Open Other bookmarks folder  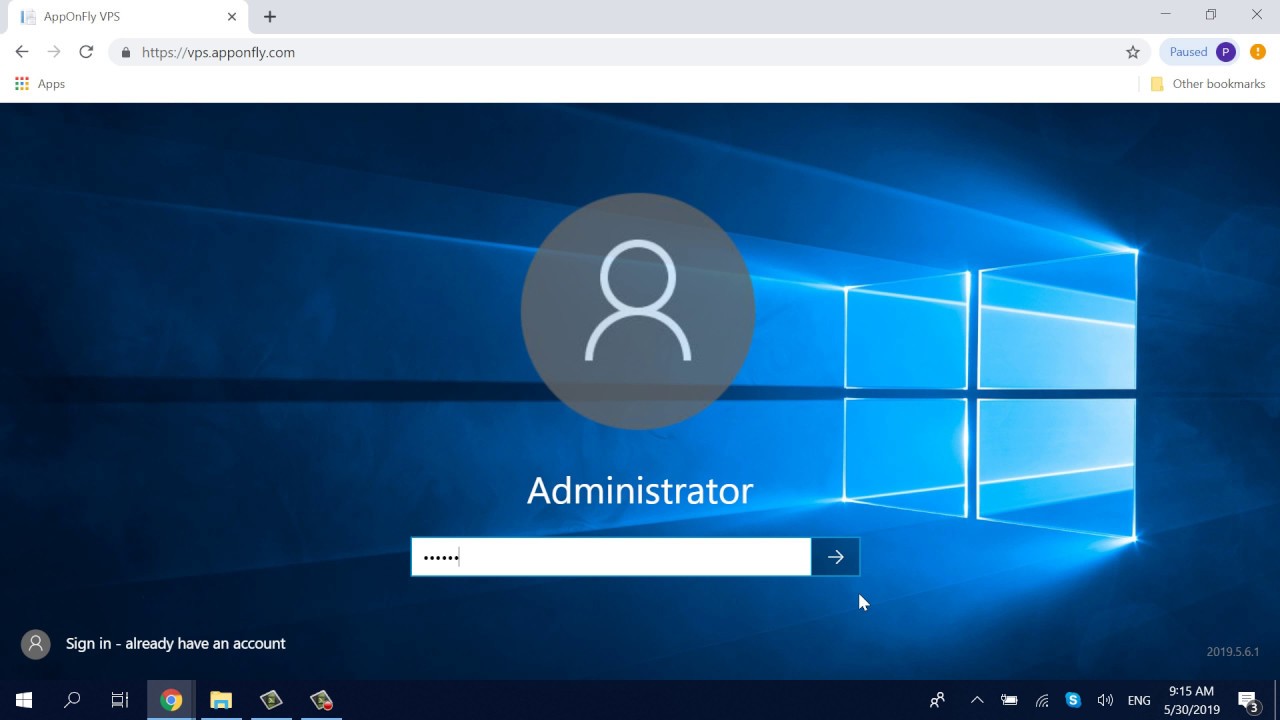point(1208,84)
